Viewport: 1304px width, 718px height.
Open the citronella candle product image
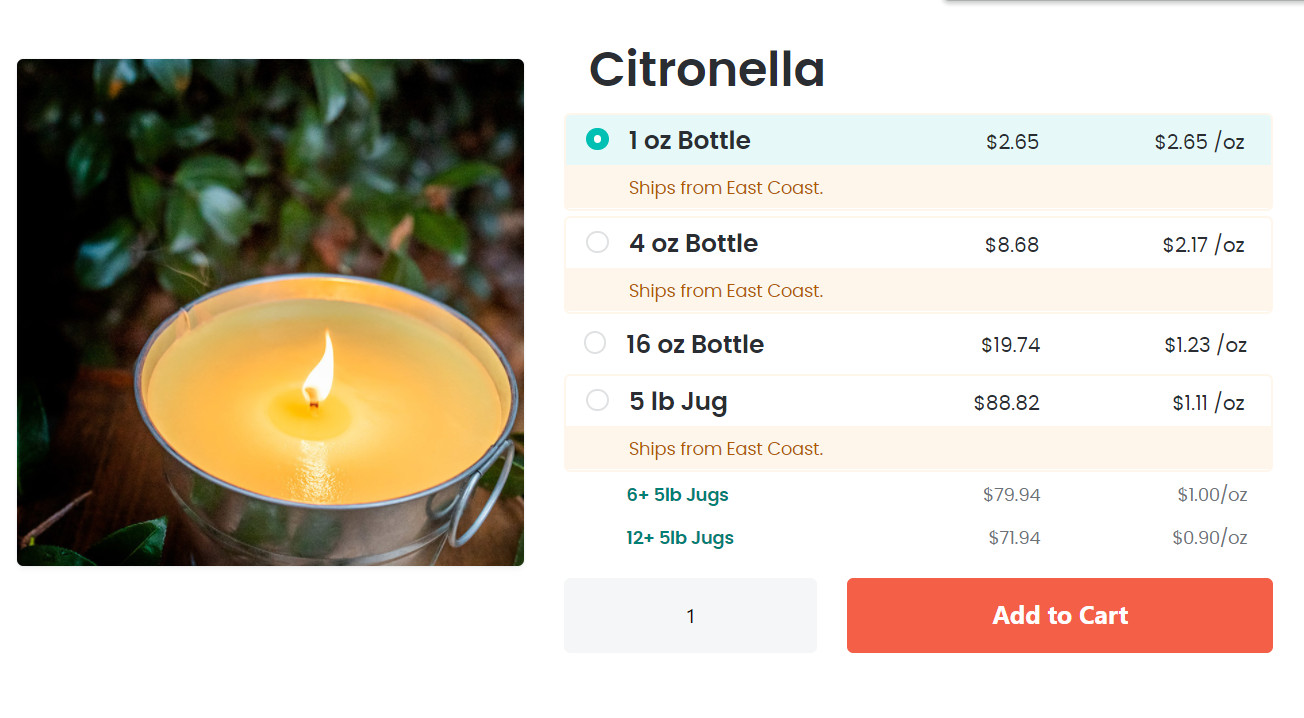(x=270, y=312)
